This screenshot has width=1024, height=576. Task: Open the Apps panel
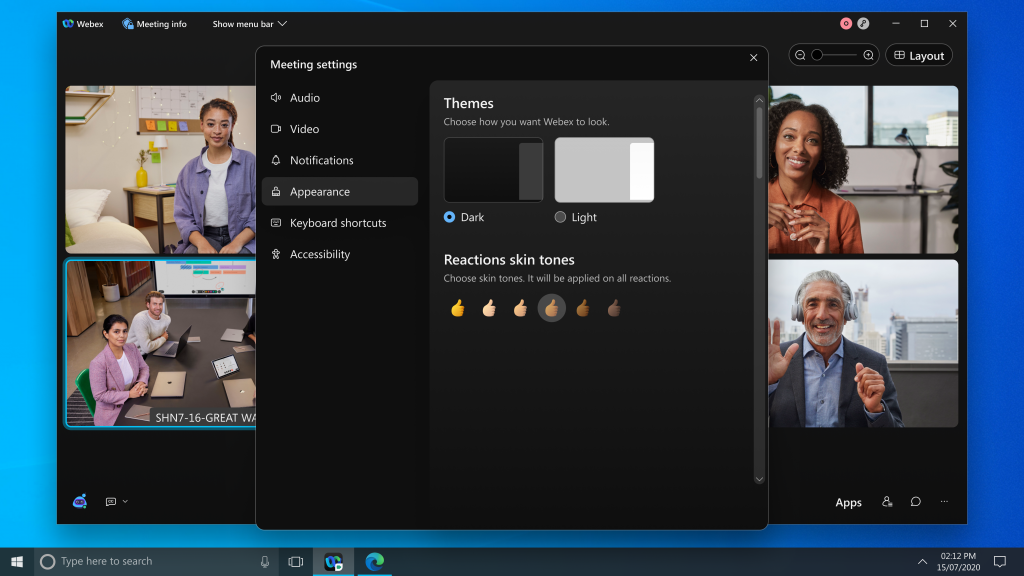pyautogui.click(x=848, y=502)
